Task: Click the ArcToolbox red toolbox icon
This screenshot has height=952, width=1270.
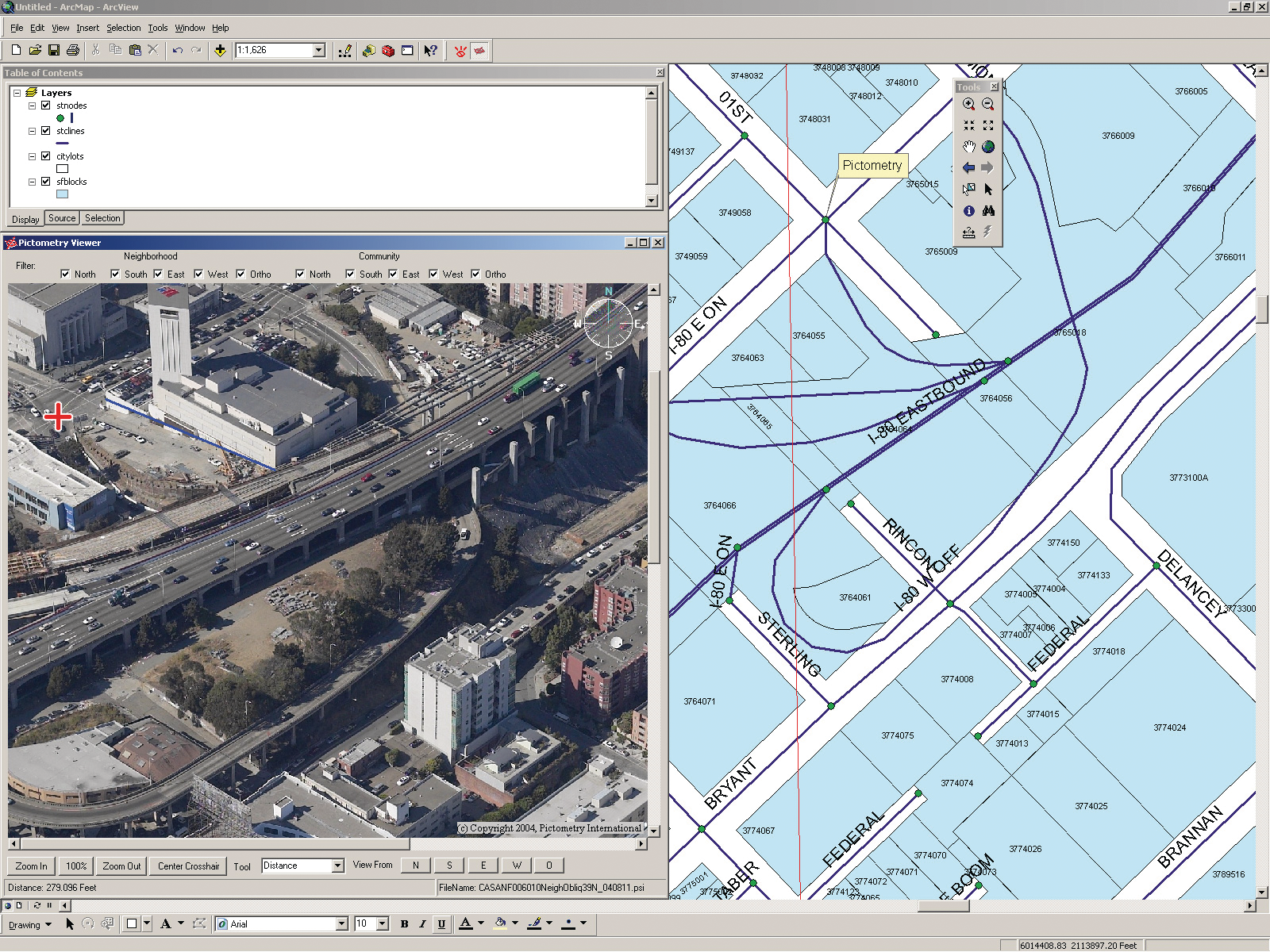Action: coord(387,50)
